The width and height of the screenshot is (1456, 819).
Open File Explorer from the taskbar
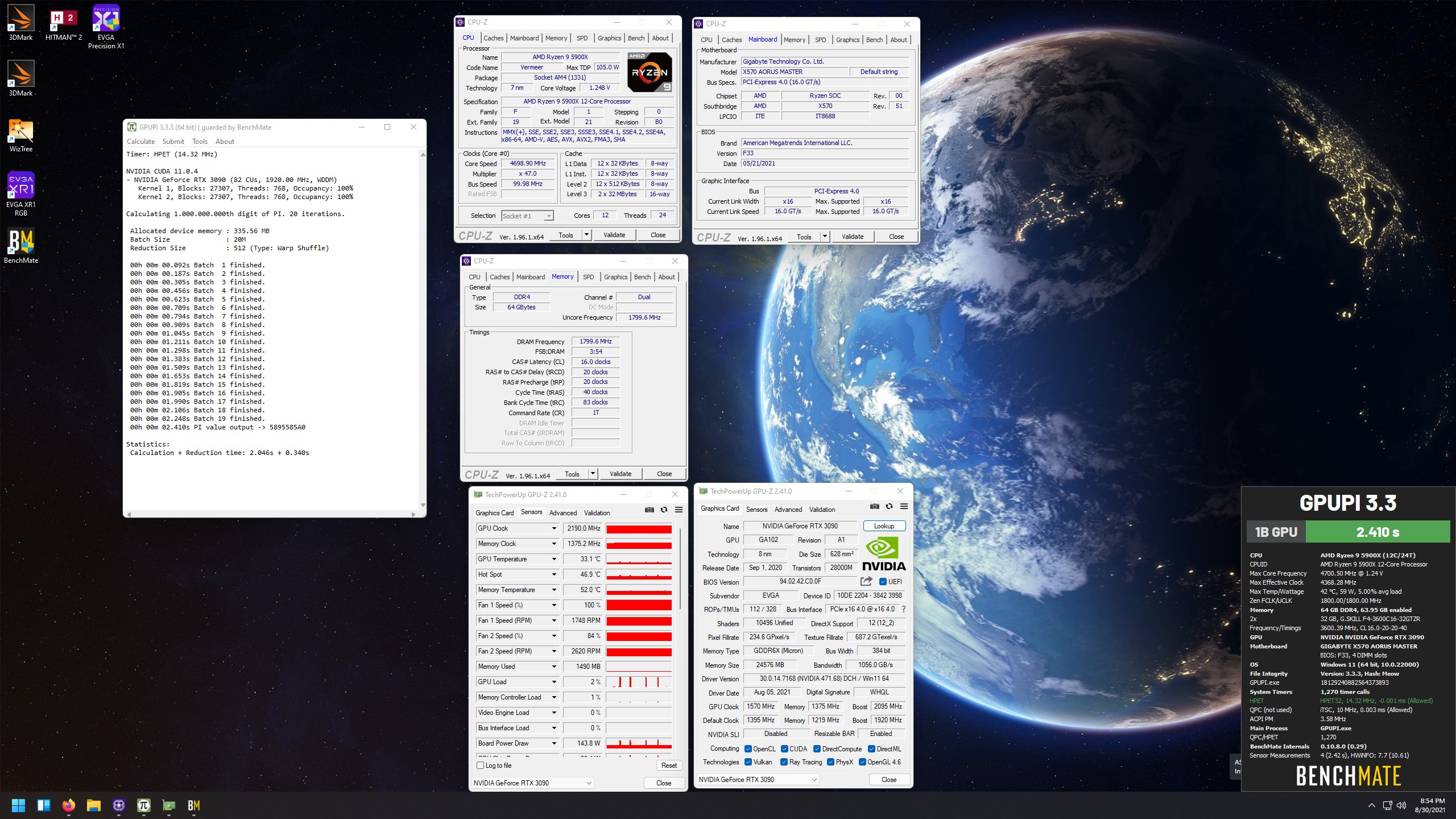point(94,805)
